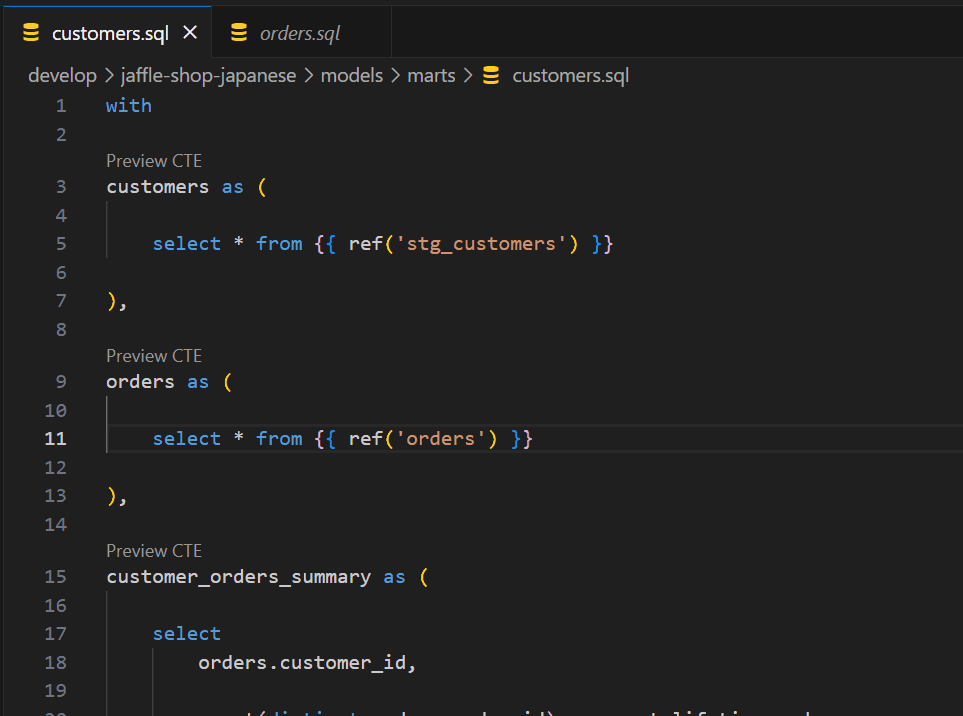
Task: Switch to the orders.sql tab
Action: [300, 33]
